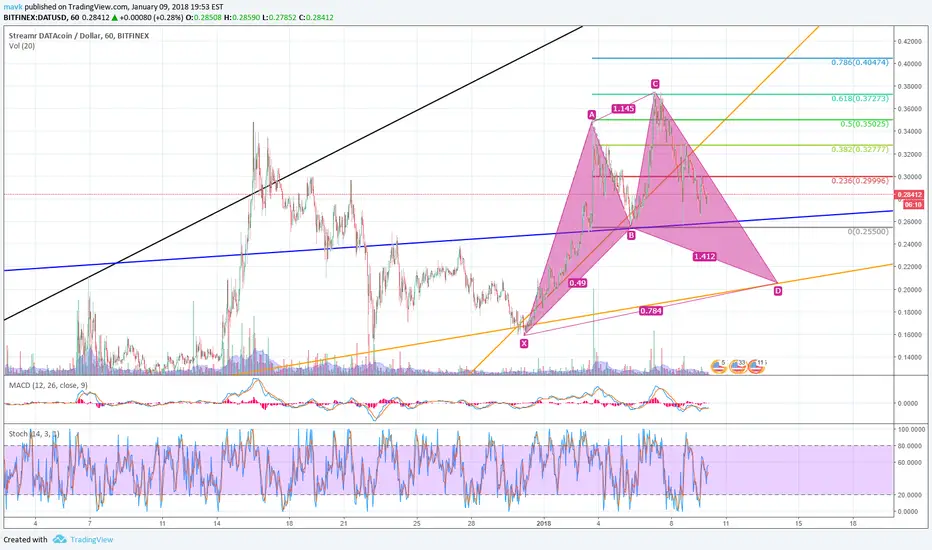Click the 0.20000 price axis label
The image size is (932, 550).
[909, 290]
